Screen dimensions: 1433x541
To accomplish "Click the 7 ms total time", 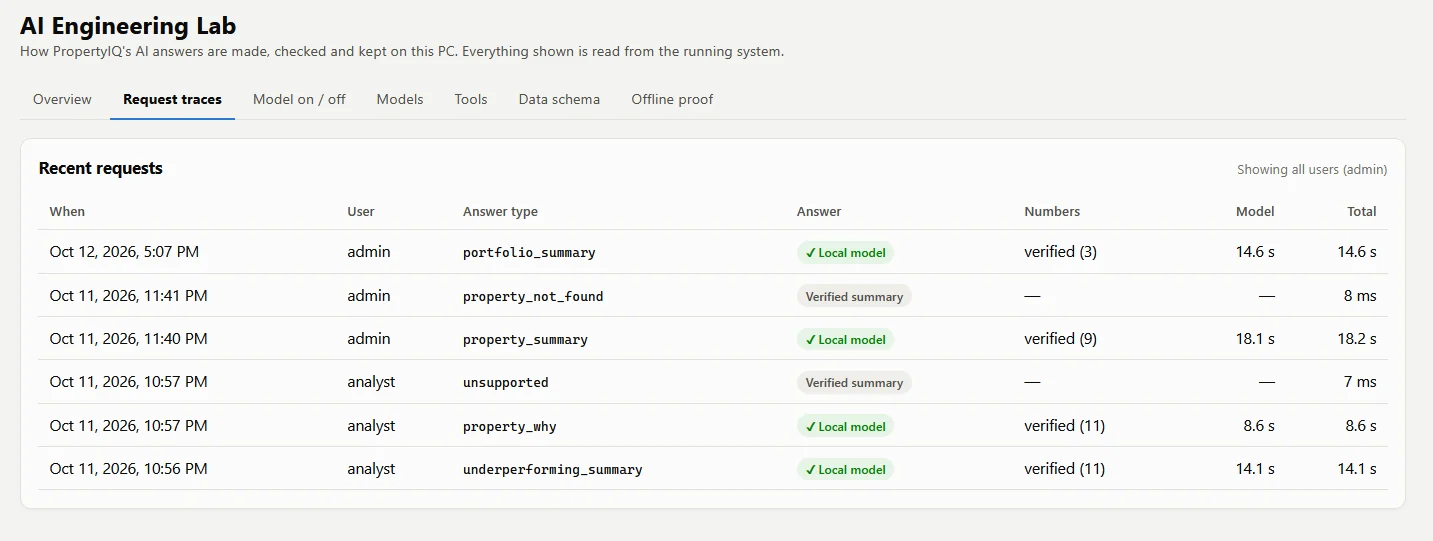I will pyautogui.click(x=1360, y=382).
